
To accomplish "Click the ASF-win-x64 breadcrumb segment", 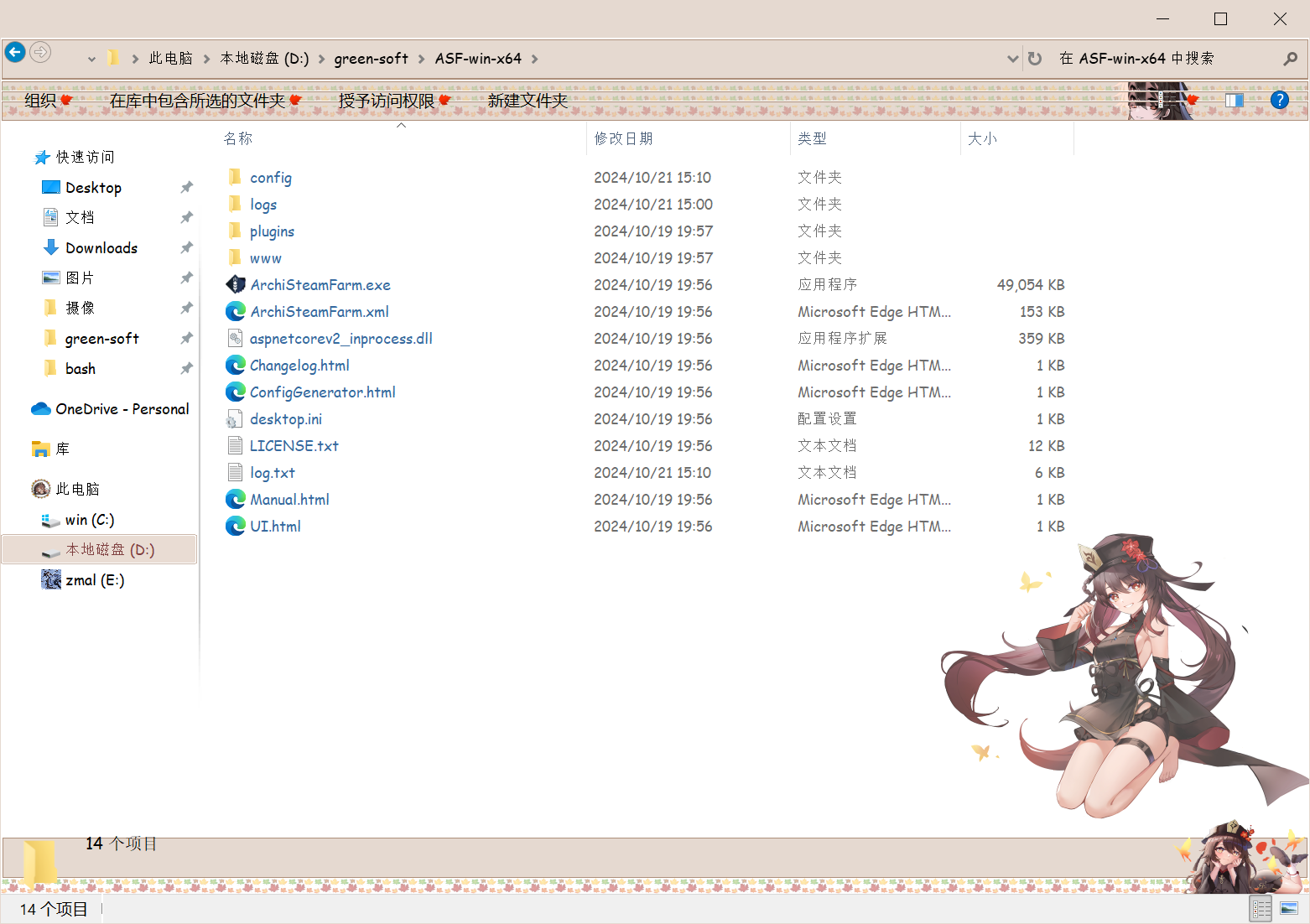I will (478, 59).
